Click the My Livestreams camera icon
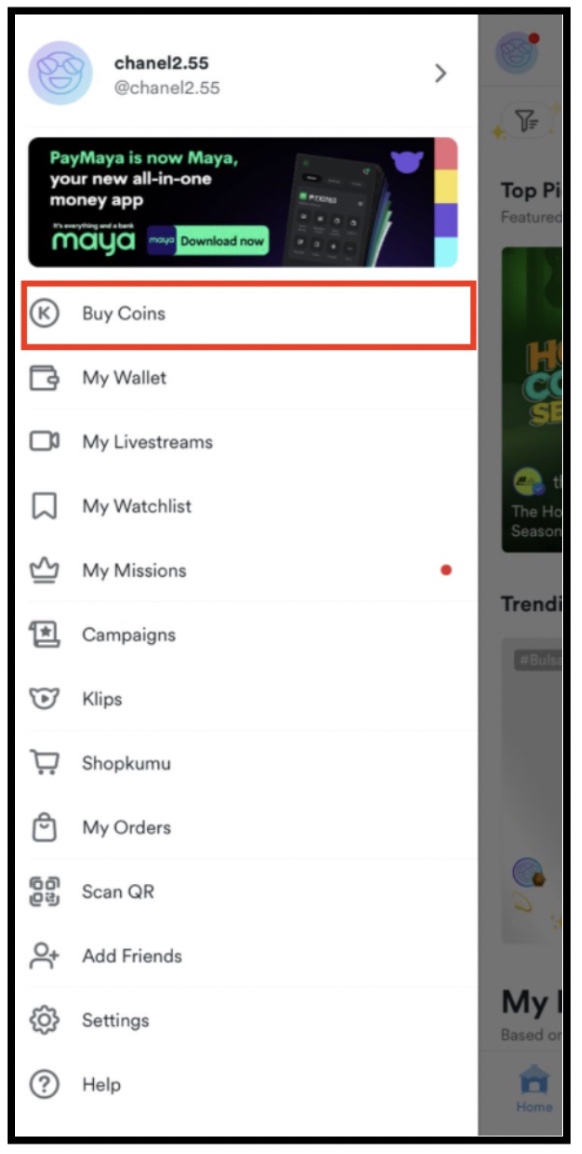Image resolution: width=582 pixels, height=1154 pixels. point(44,442)
